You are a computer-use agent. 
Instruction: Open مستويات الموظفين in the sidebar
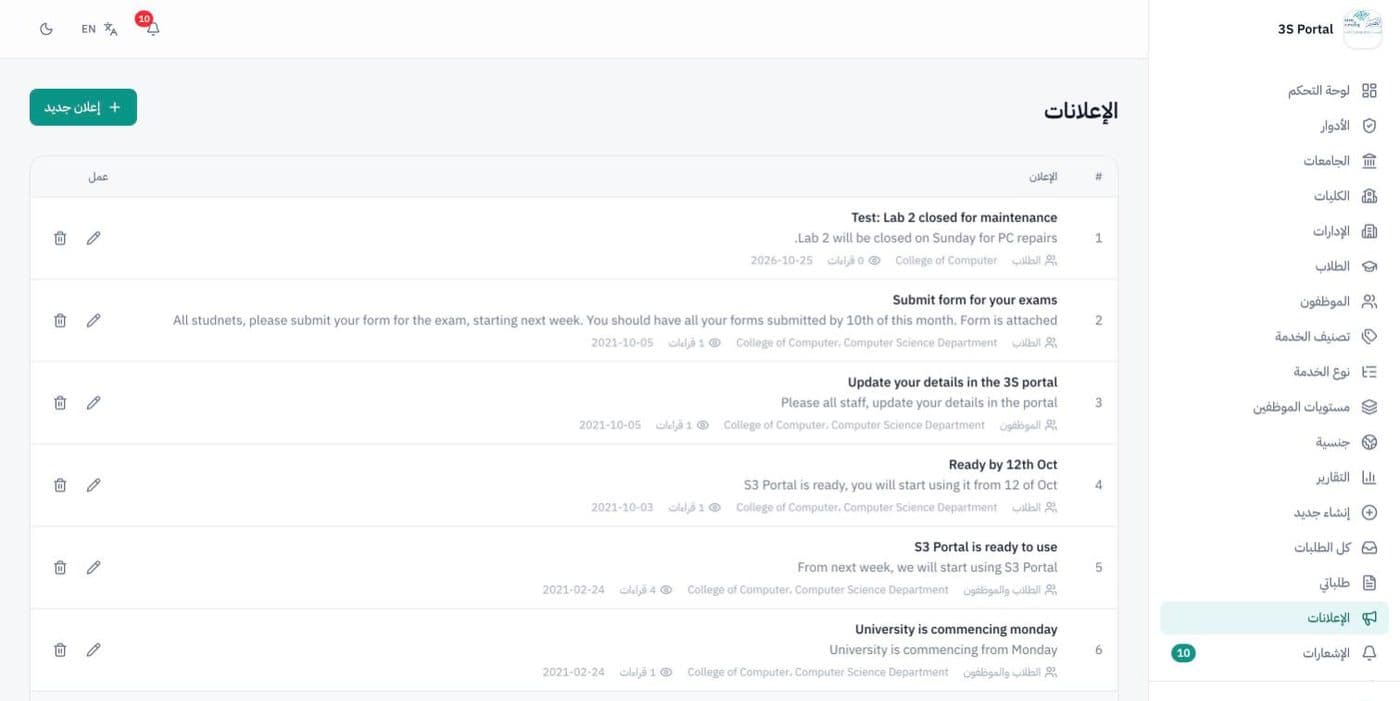coord(1274,407)
